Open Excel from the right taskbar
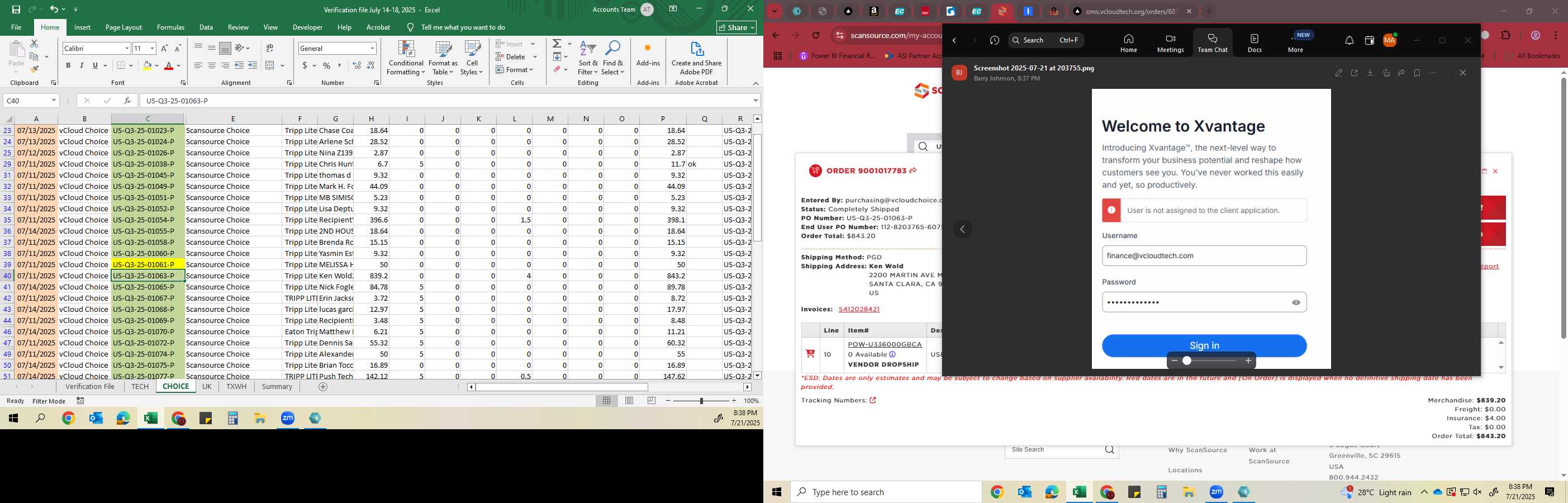Screen dimensions: 1568x503 click(1079, 492)
